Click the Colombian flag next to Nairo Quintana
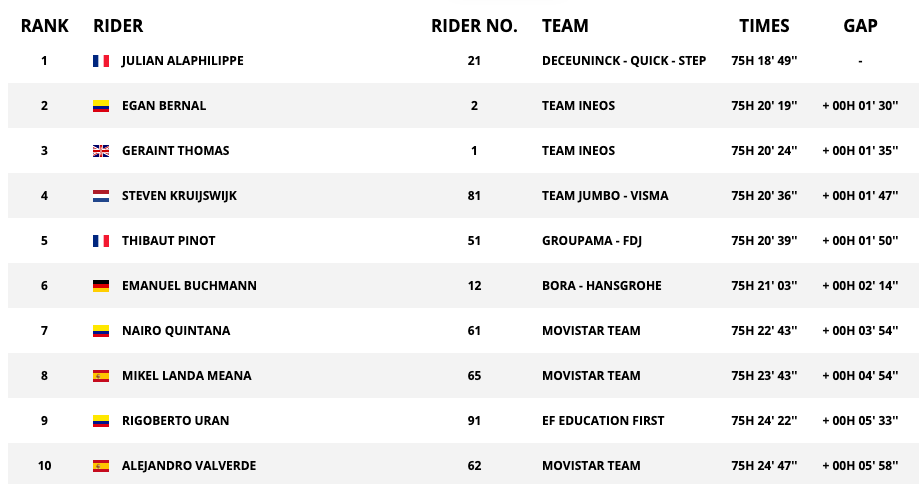The width and height of the screenshot is (919, 484). pos(101,331)
